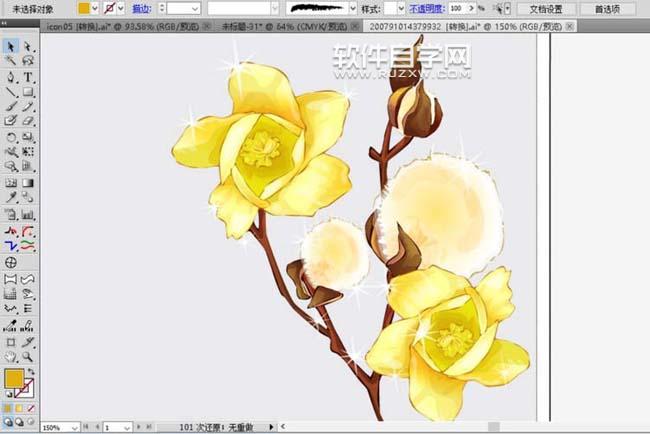Viewport: 650px width, 434px height.
Task: Open the fill color dropdown in control bar
Action: point(98,8)
